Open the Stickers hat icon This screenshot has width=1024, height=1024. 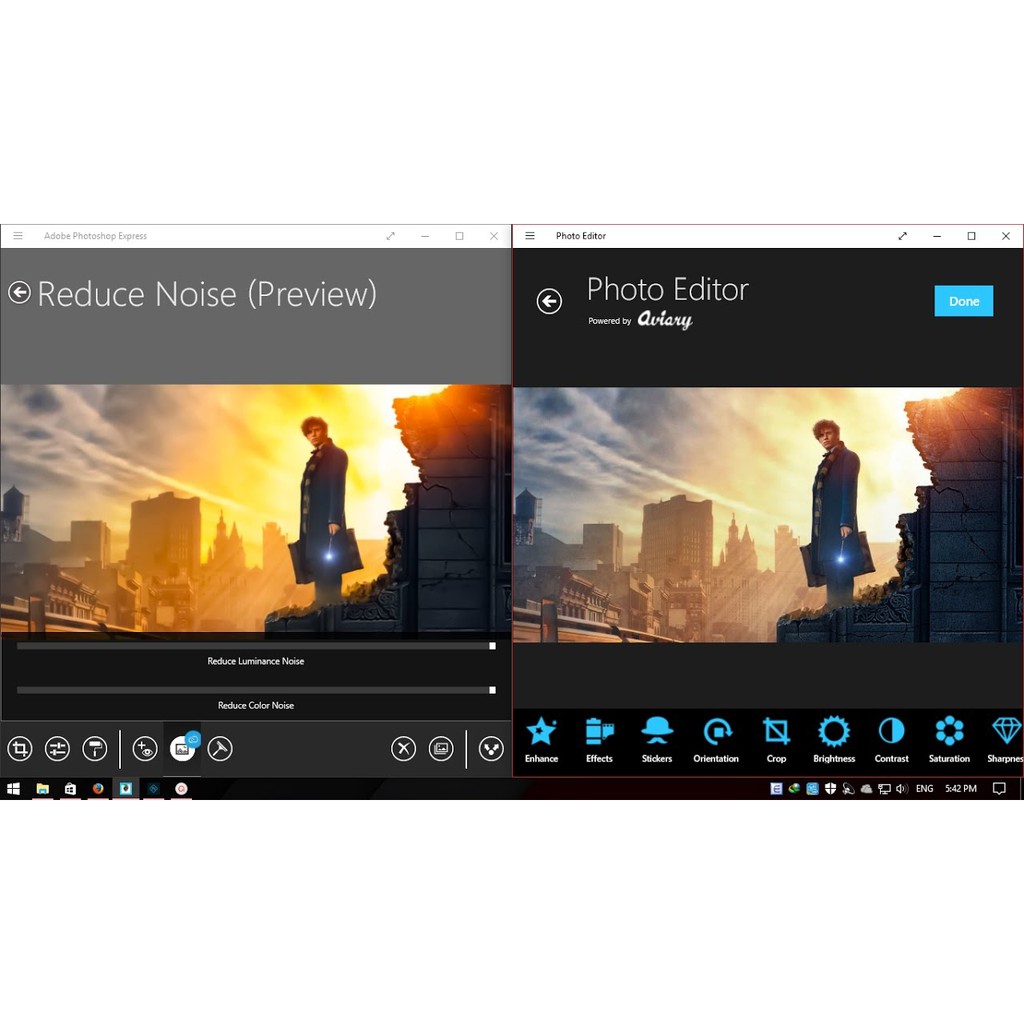click(657, 738)
